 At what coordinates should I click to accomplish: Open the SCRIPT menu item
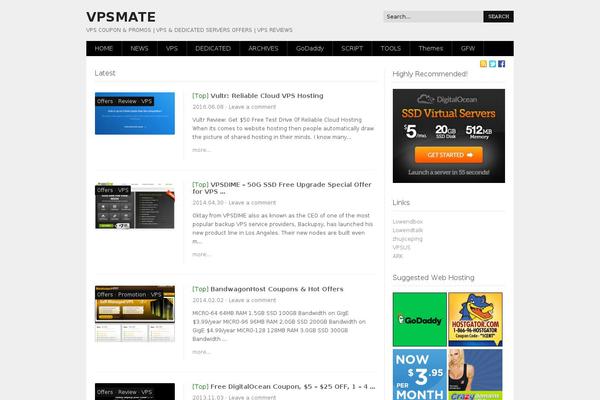point(352,49)
